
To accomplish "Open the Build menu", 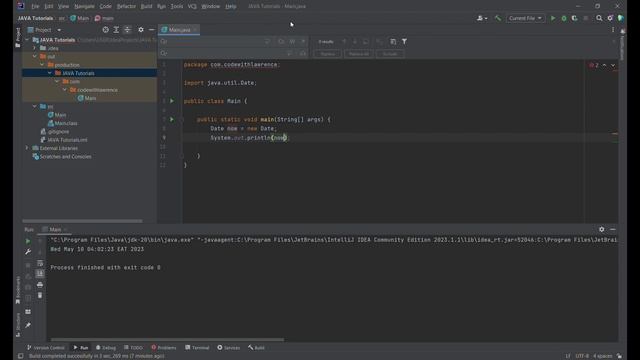I will [x=146, y=6].
